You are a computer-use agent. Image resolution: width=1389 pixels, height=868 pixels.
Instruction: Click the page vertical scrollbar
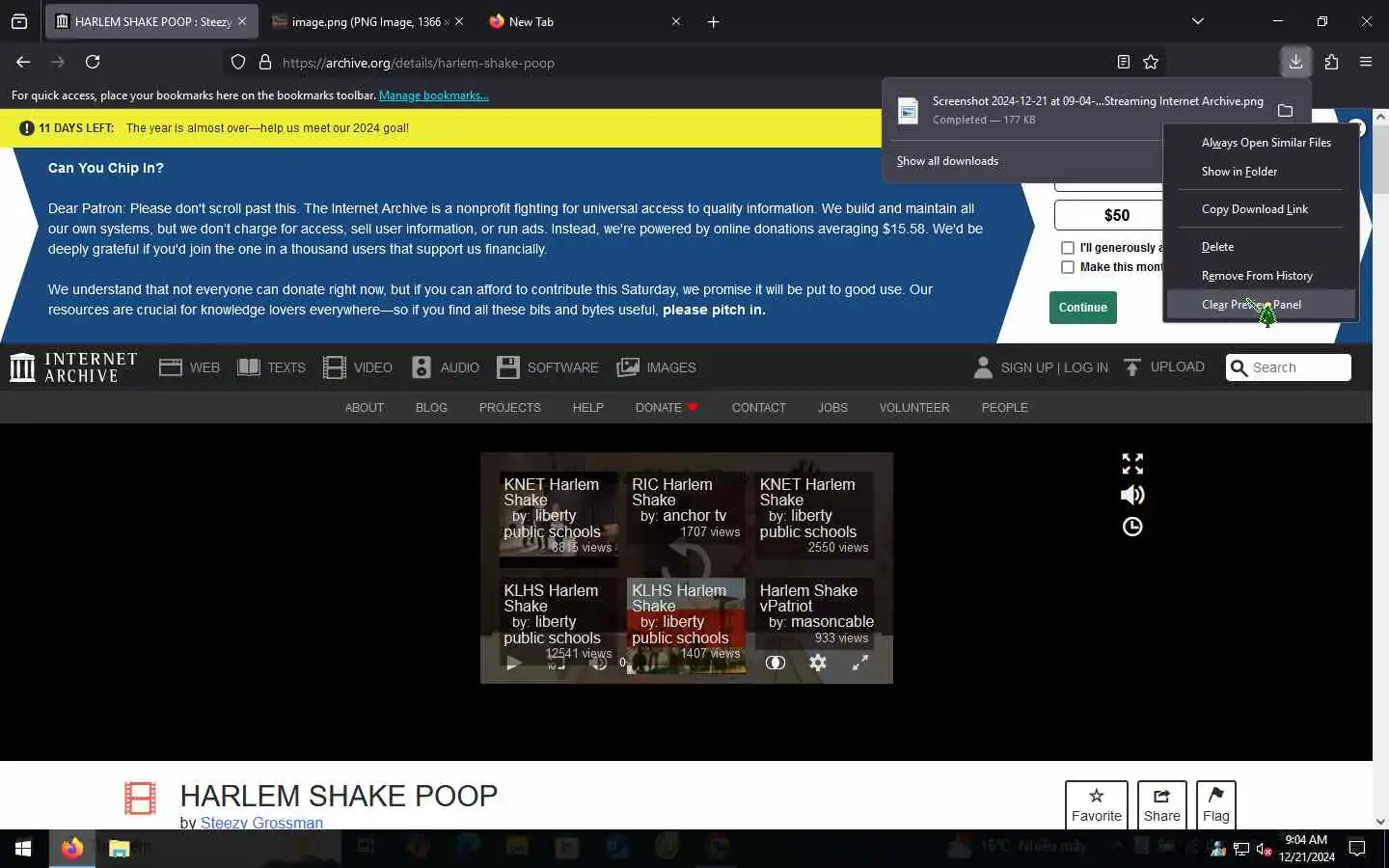(1380, 469)
